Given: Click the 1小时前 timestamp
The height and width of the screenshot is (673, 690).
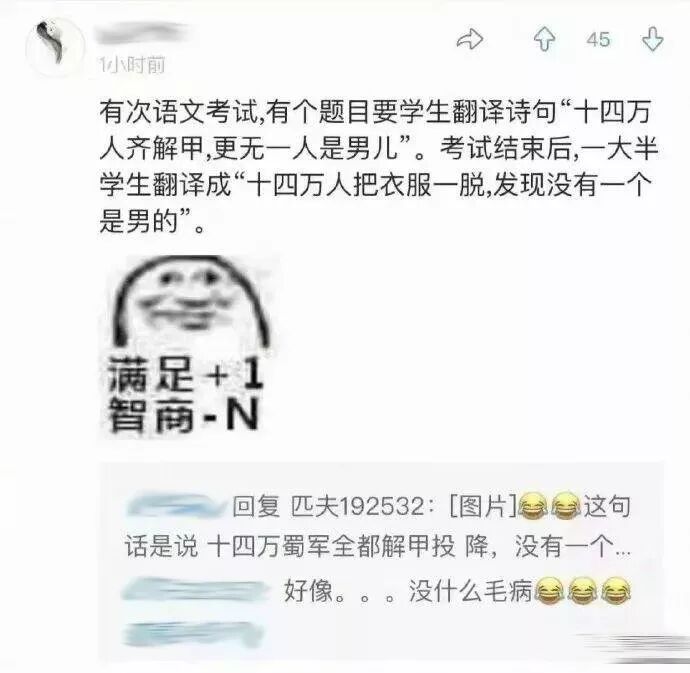Looking at the screenshot, I should click(132, 66).
